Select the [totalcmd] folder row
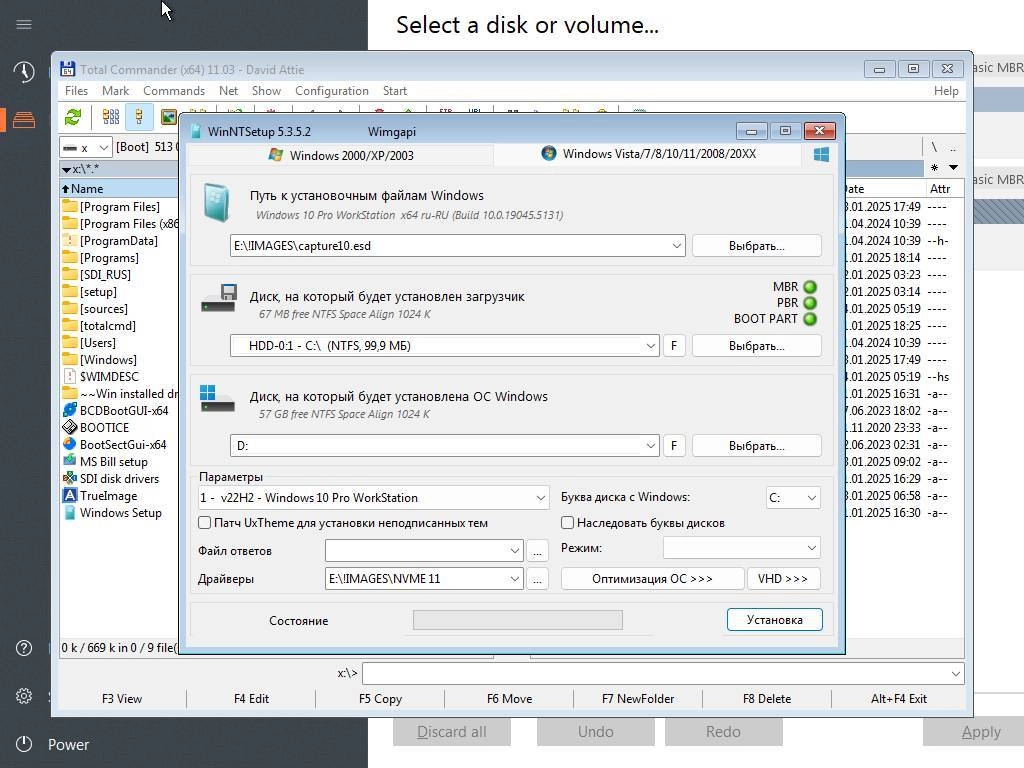Image resolution: width=1024 pixels, height=768 pixels. pyautogui.click(x=119, y=325)
